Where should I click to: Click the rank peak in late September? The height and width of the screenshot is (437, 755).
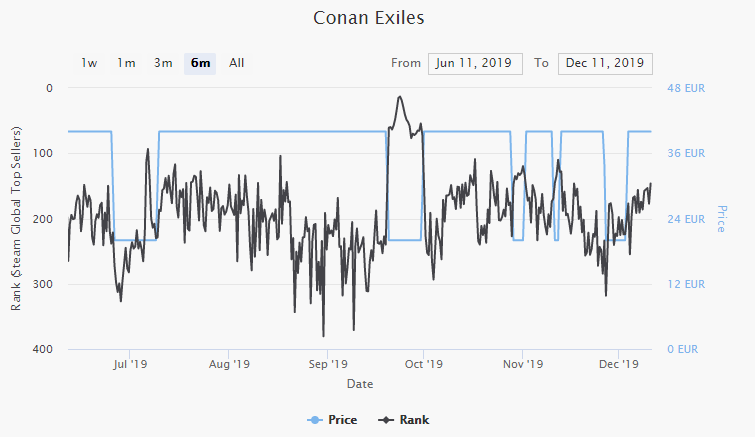(x=400, y=97)
